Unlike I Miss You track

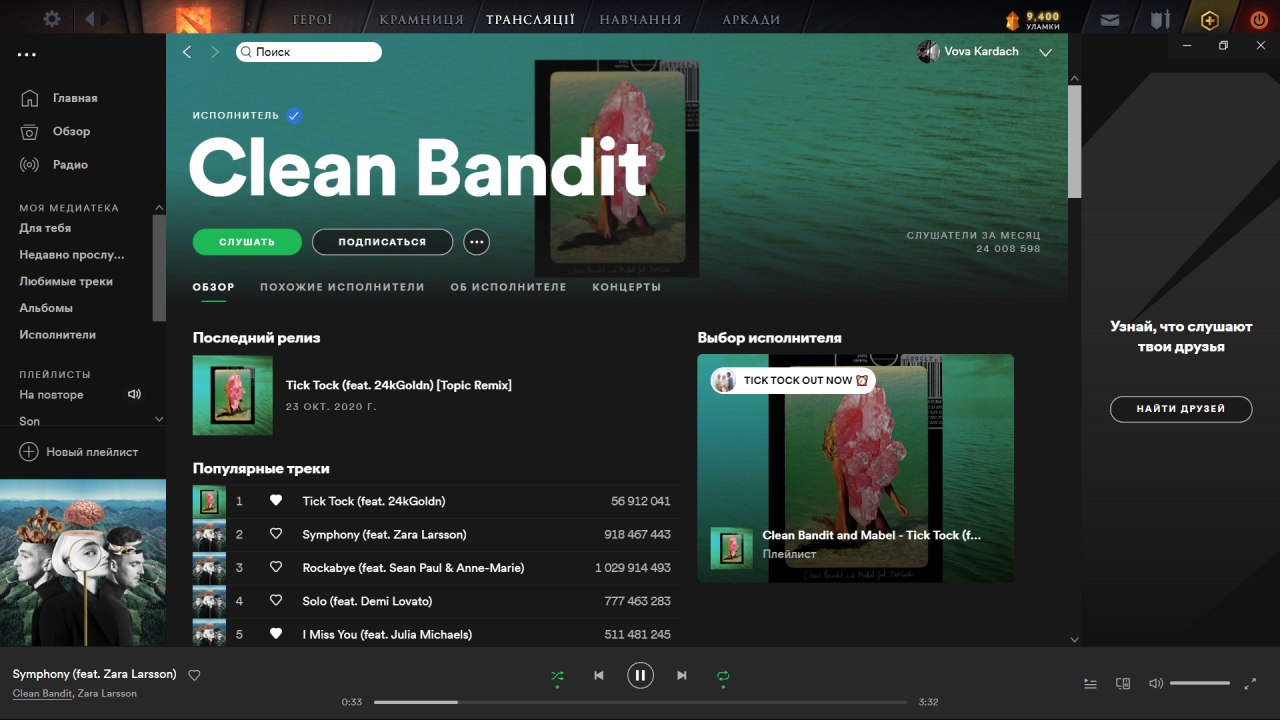coord(276,634)
